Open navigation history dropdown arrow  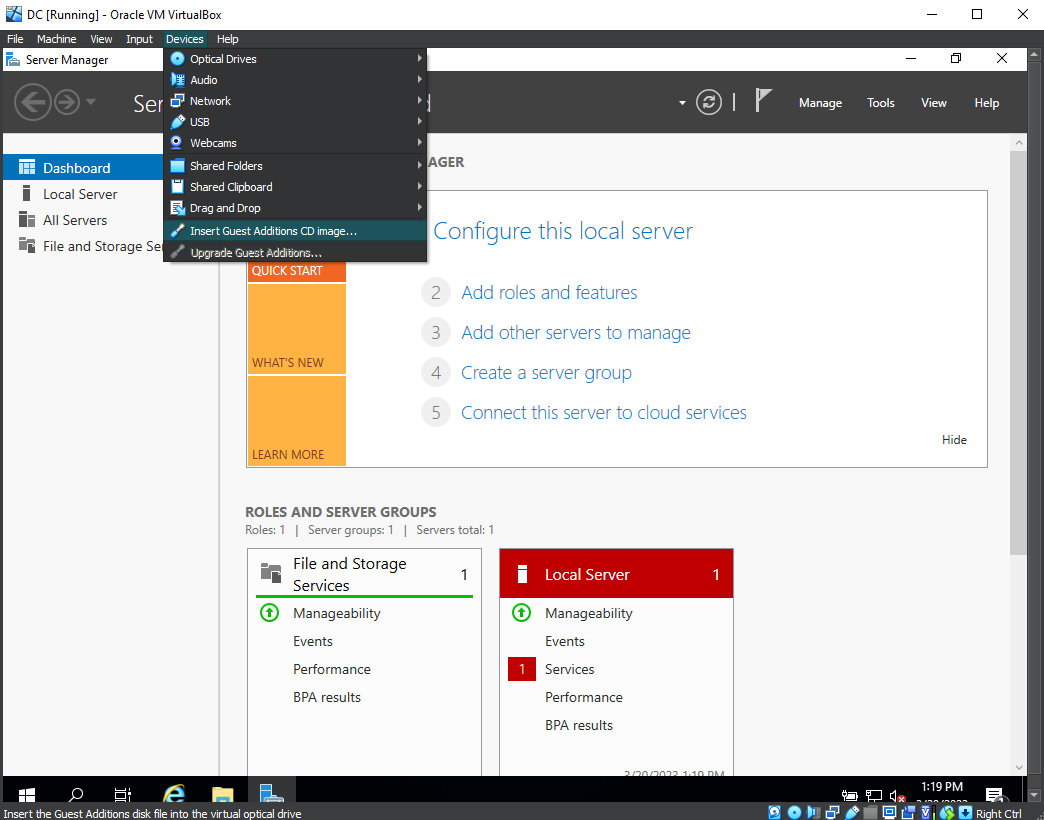coord(91,102)
